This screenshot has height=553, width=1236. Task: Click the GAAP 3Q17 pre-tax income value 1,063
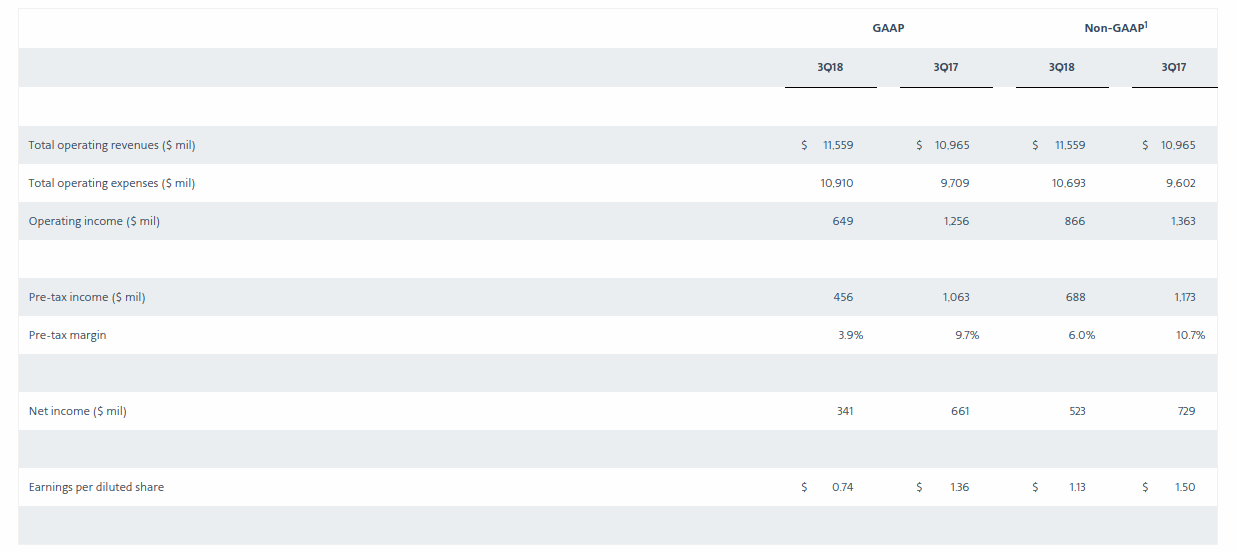956,297
